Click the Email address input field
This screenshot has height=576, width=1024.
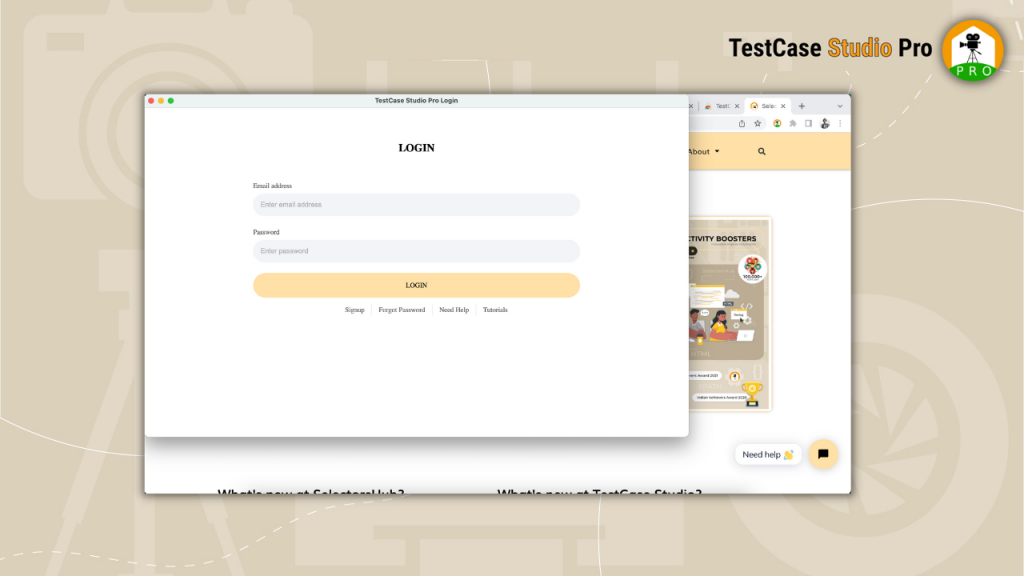click(416, 204)
